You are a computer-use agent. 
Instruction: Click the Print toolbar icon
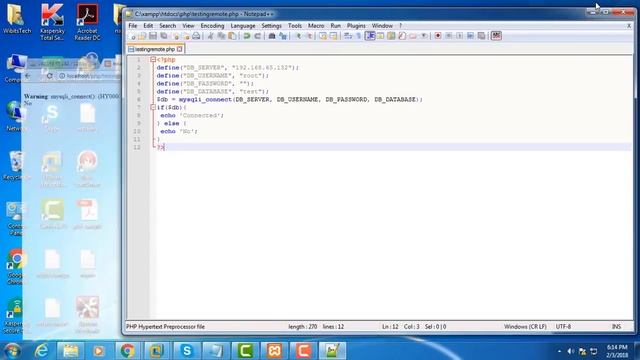(x=196, y=36)
